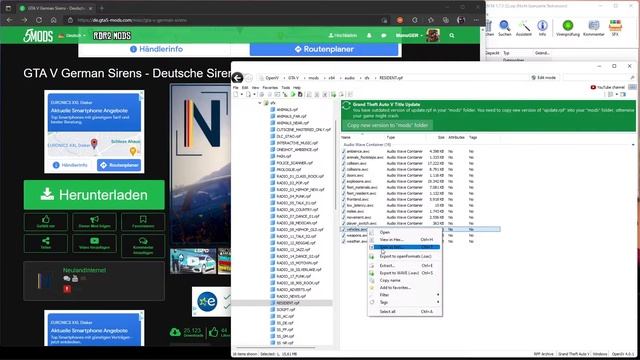Click the 5Mods search magnifier icon

coord(452,36)
